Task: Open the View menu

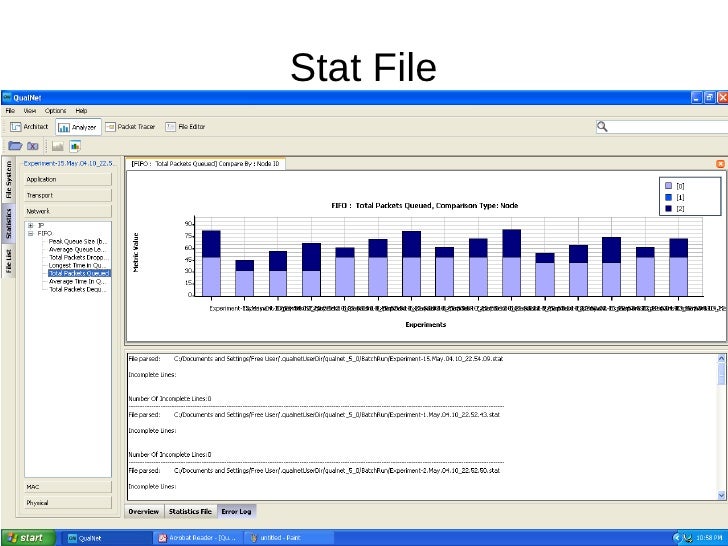Action: click(30, 110)
